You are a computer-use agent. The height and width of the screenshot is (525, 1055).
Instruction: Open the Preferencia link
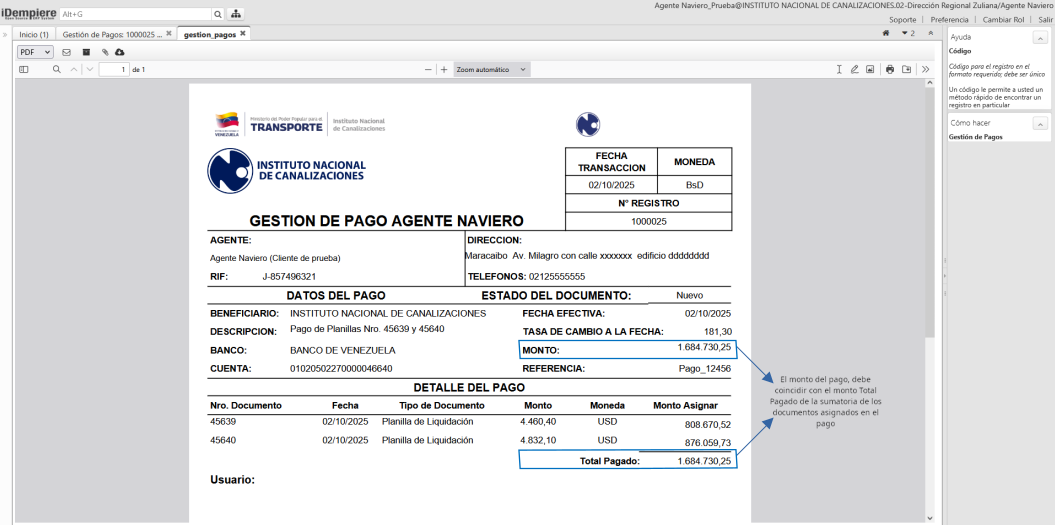tap(949, 20)
